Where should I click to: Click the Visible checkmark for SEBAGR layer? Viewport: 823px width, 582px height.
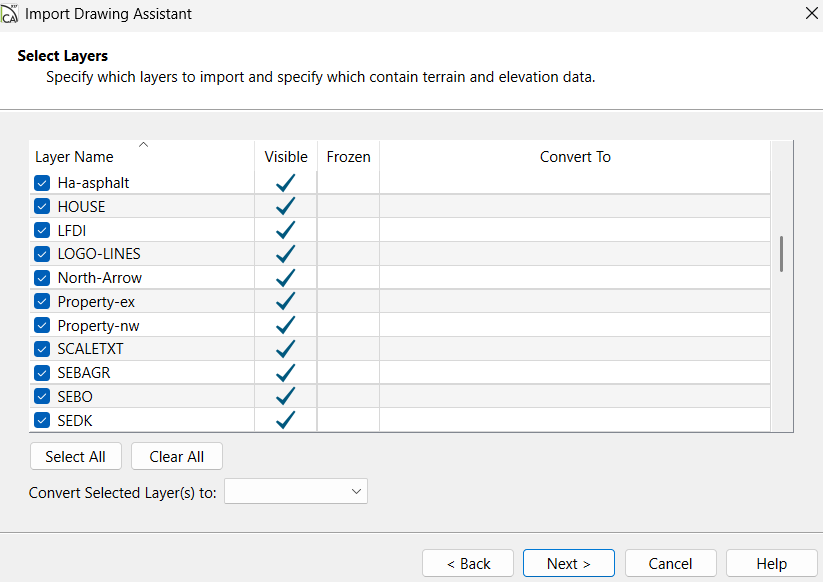(286, 372)
